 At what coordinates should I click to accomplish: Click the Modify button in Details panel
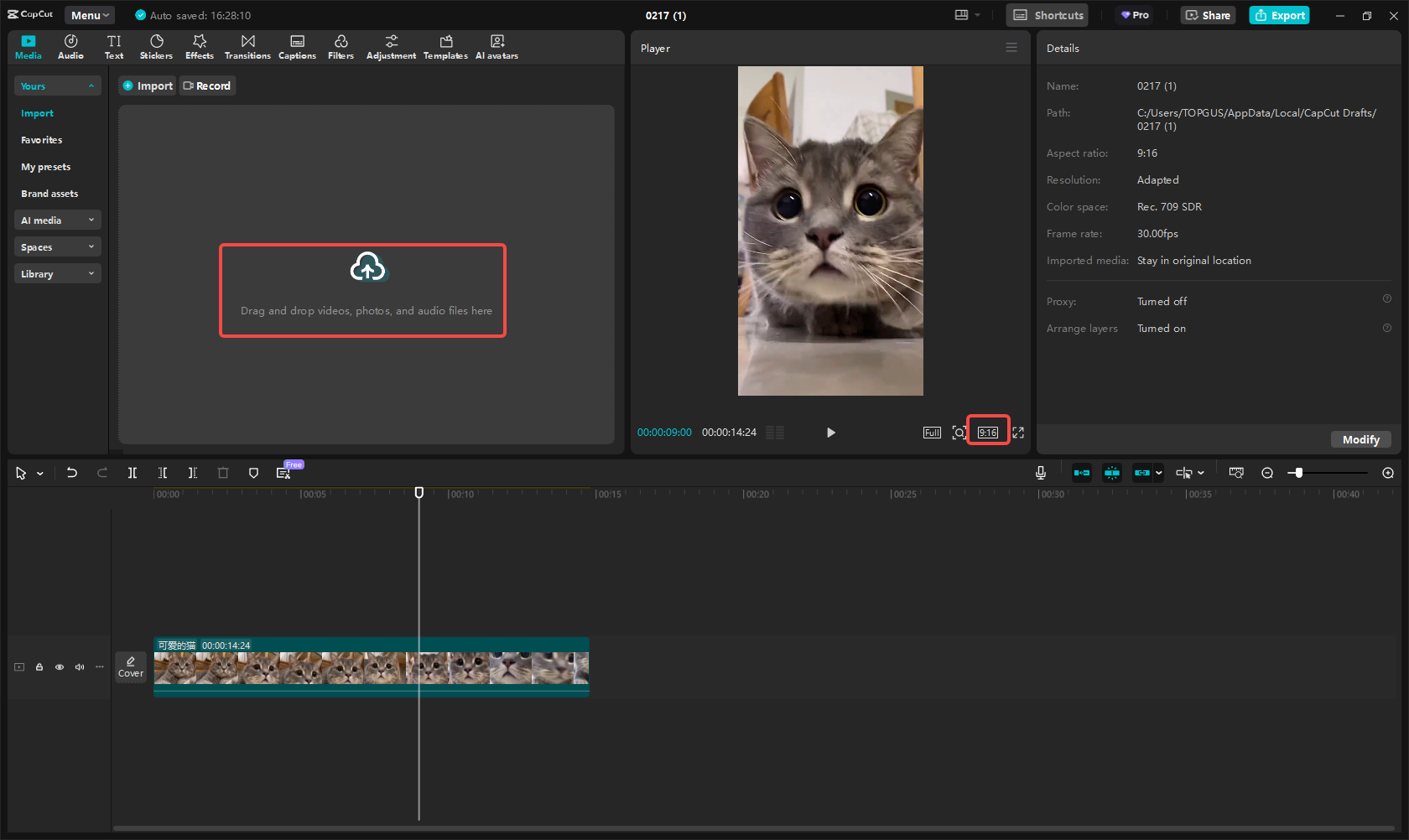click(1360, 439)
